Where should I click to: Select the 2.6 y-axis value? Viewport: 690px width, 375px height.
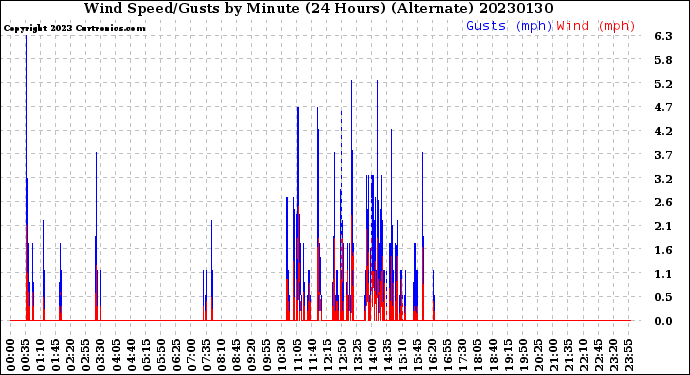(x=663, y=202)
